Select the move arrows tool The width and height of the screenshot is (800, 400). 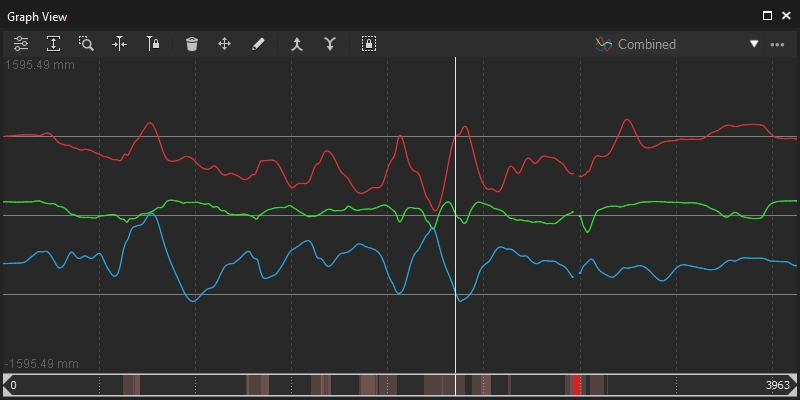tap(224, 44)
